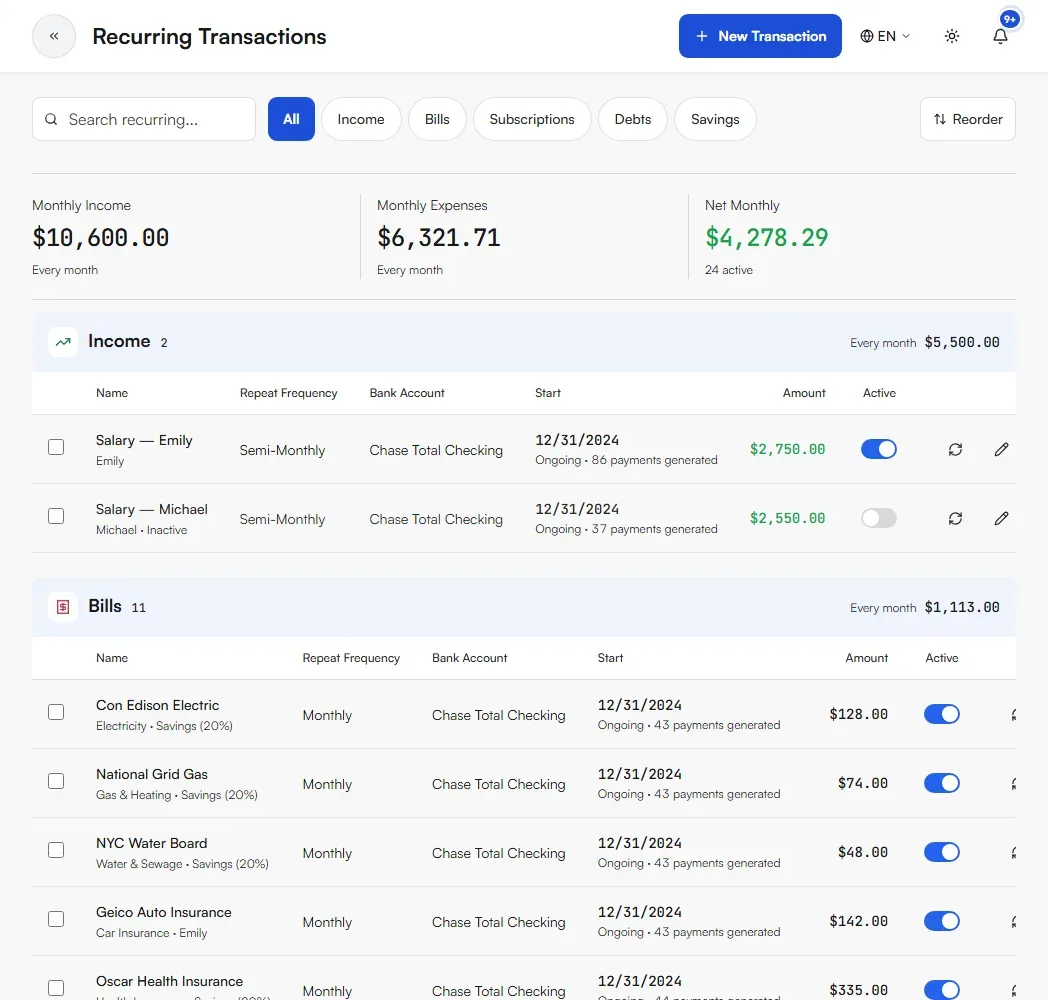
Task: Click National Grid Gas name
Action: (x=152, y=774)
